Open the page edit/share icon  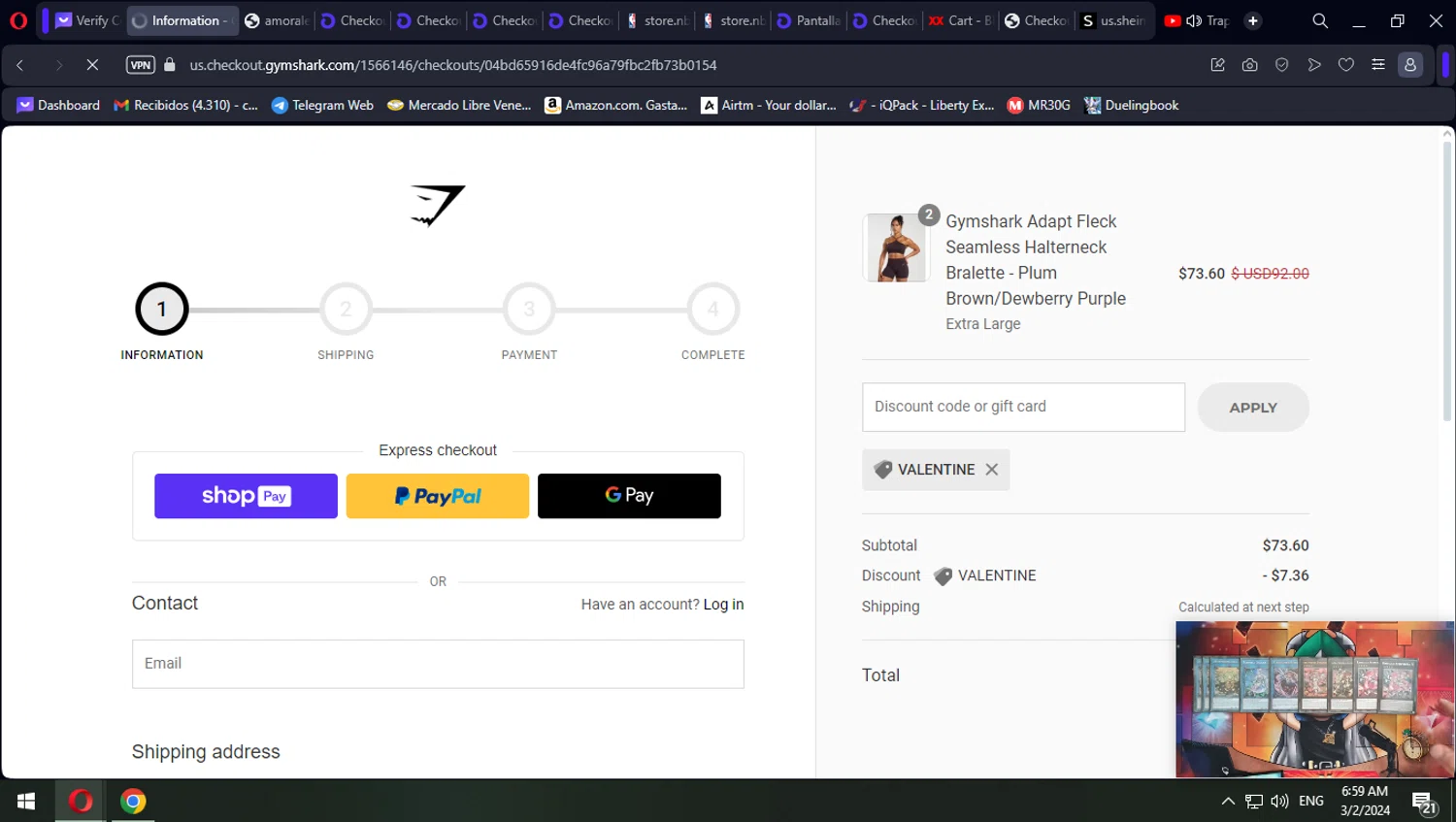tap(1218, 65)
